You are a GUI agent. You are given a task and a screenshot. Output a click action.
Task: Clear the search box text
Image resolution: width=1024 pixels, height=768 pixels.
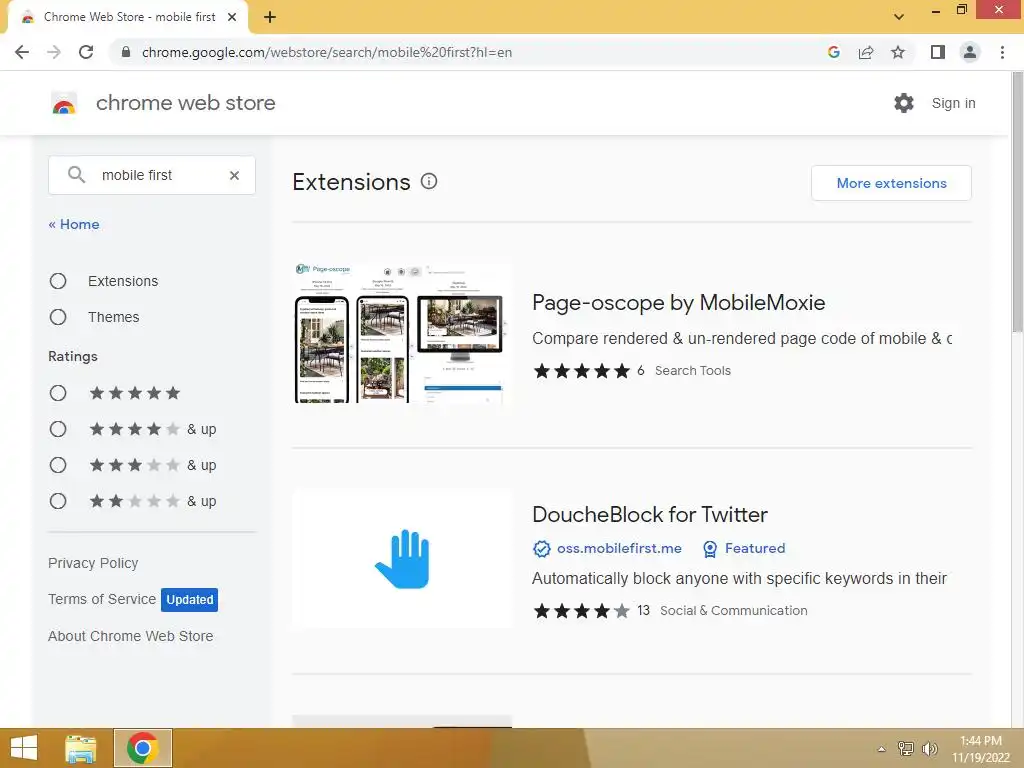pos(234,175)
